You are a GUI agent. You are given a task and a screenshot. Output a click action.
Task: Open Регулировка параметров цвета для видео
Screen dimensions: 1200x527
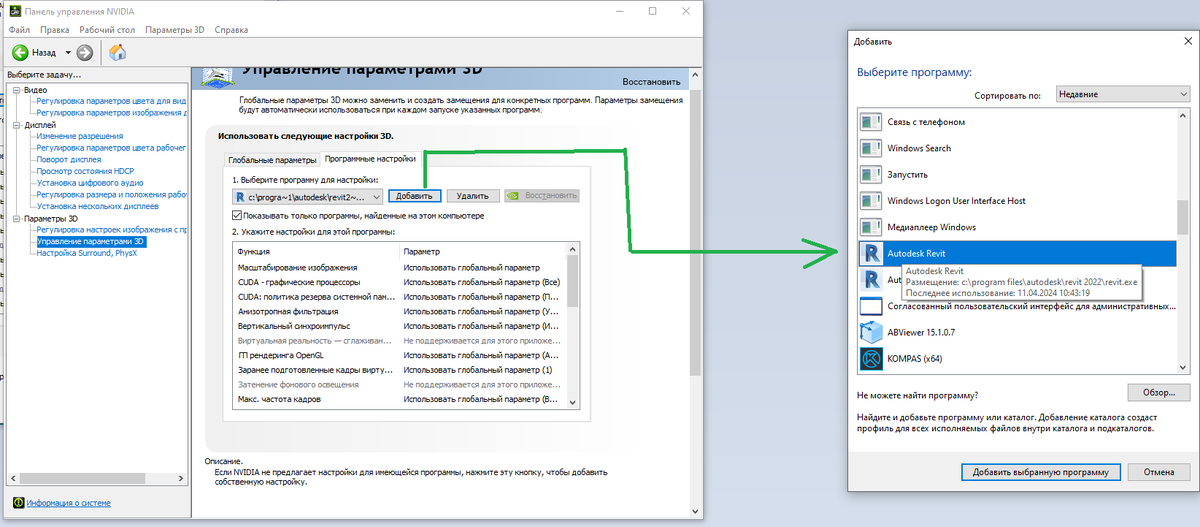(x=111, y=101)
